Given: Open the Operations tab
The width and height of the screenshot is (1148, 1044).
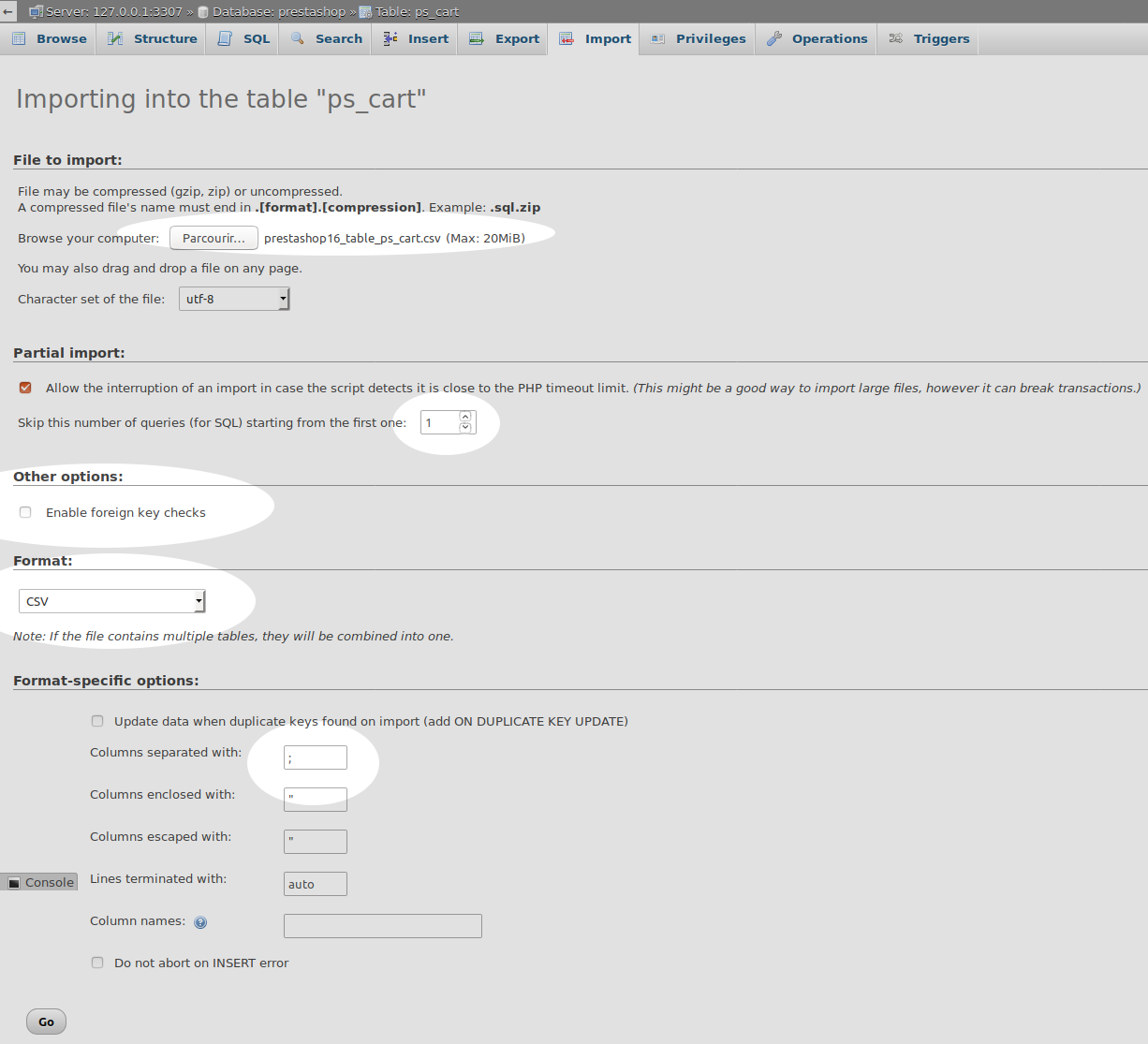Looking at the screenshot, I should tap(817, 38).
